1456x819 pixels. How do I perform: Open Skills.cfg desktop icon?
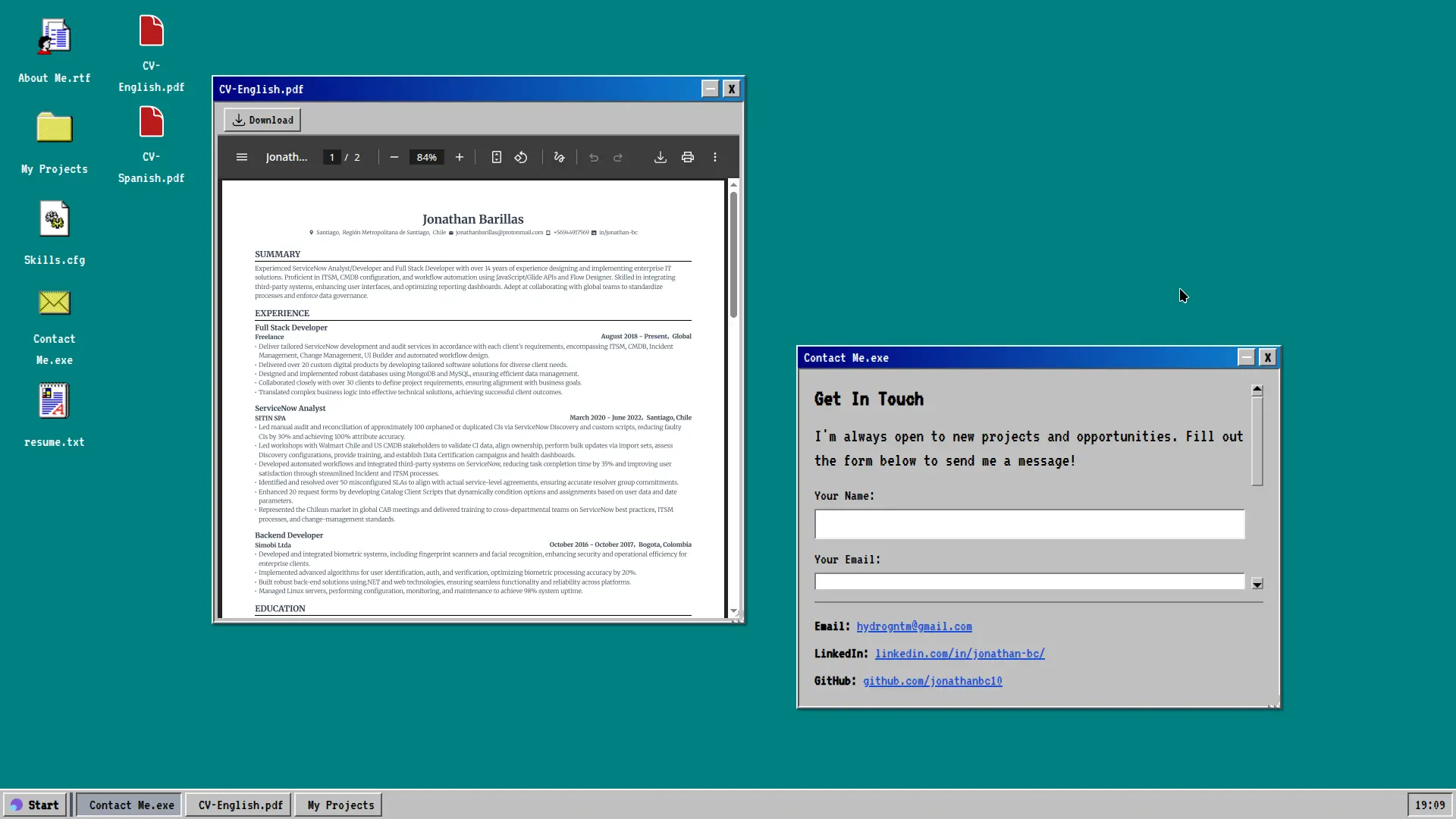54,220
